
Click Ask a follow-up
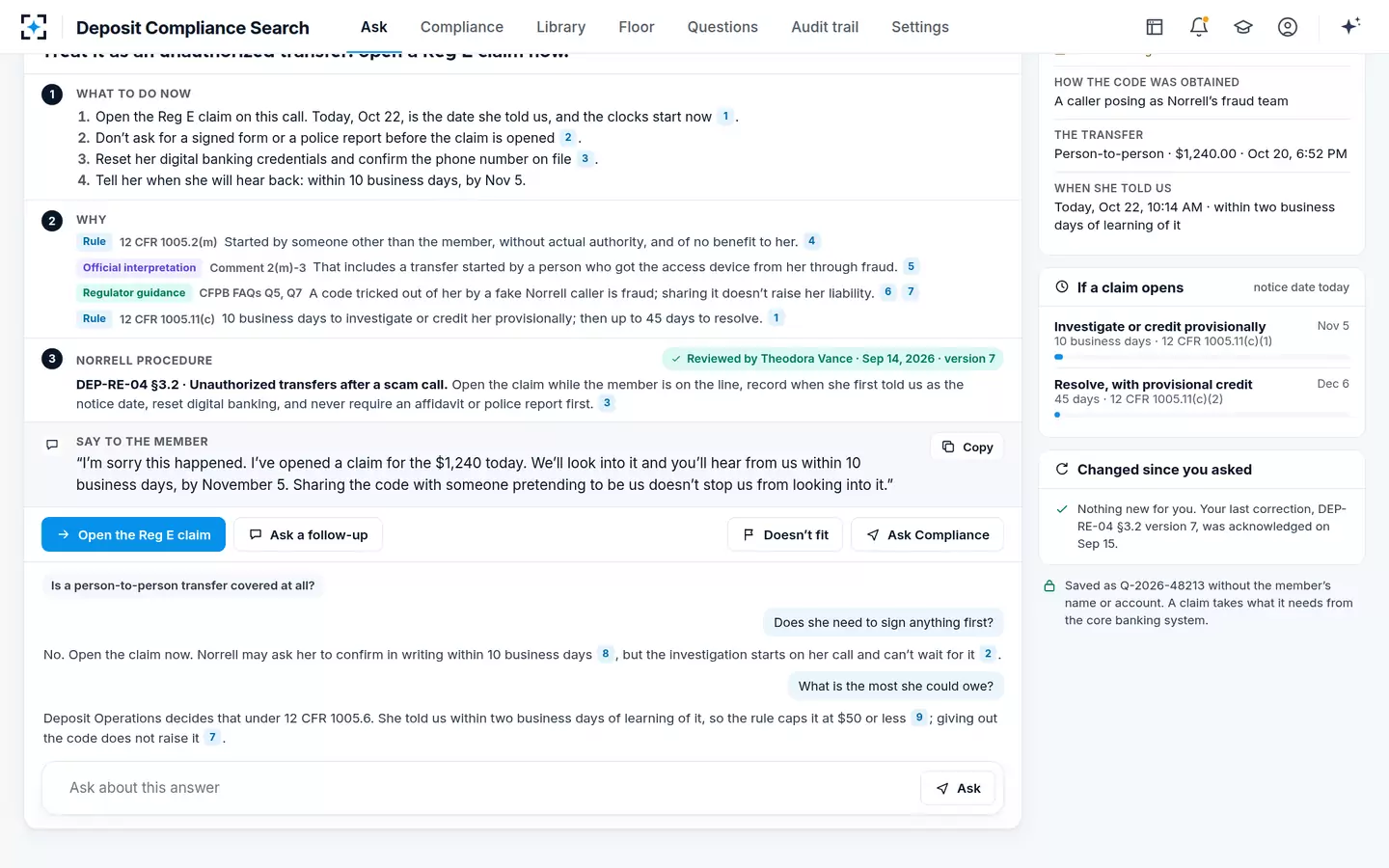point(309,534)
